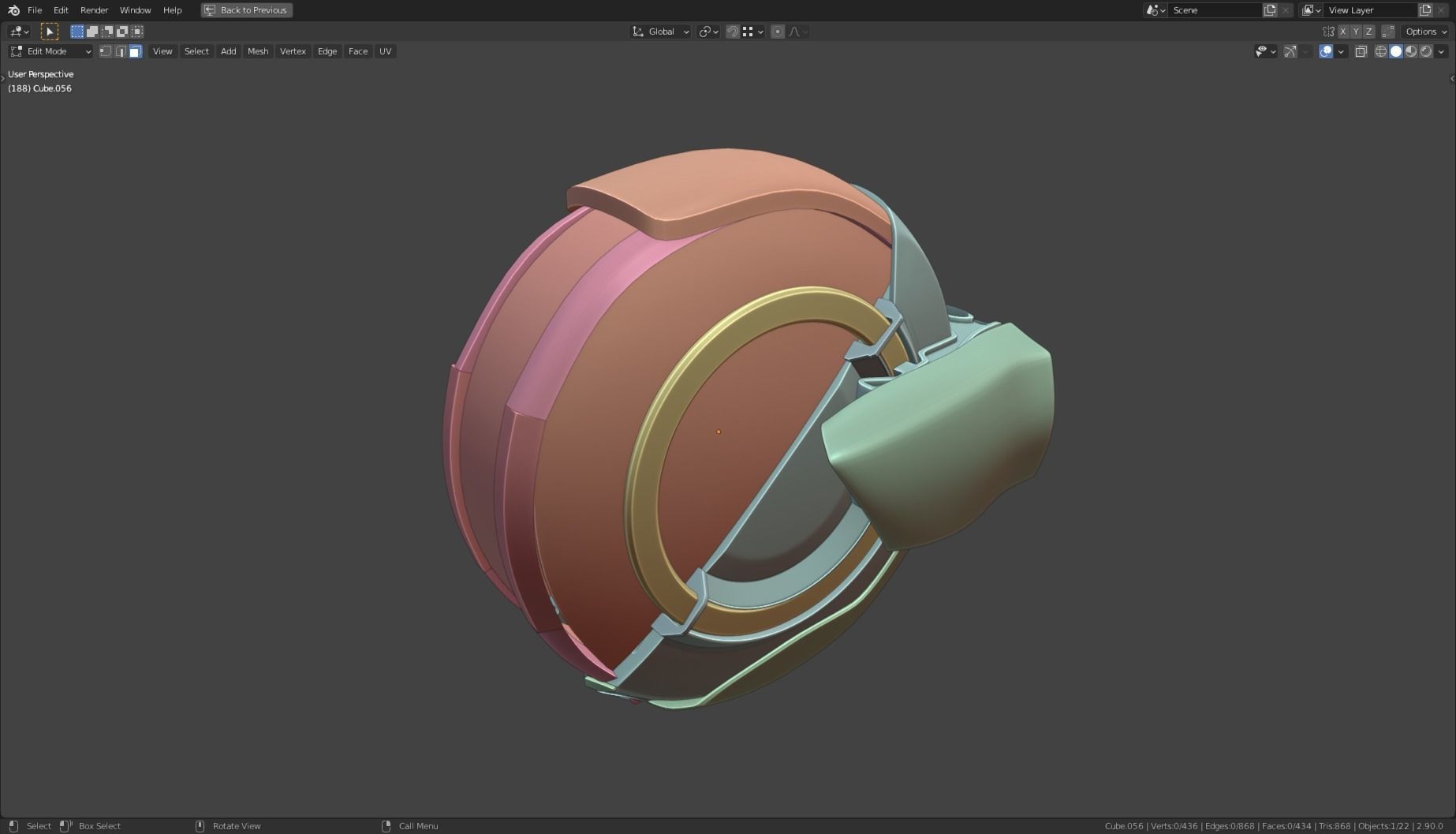The width and height of the screenshot is (1456, 834).
Task: Click the Back to Previous button
Action: [x=247, y=10]
